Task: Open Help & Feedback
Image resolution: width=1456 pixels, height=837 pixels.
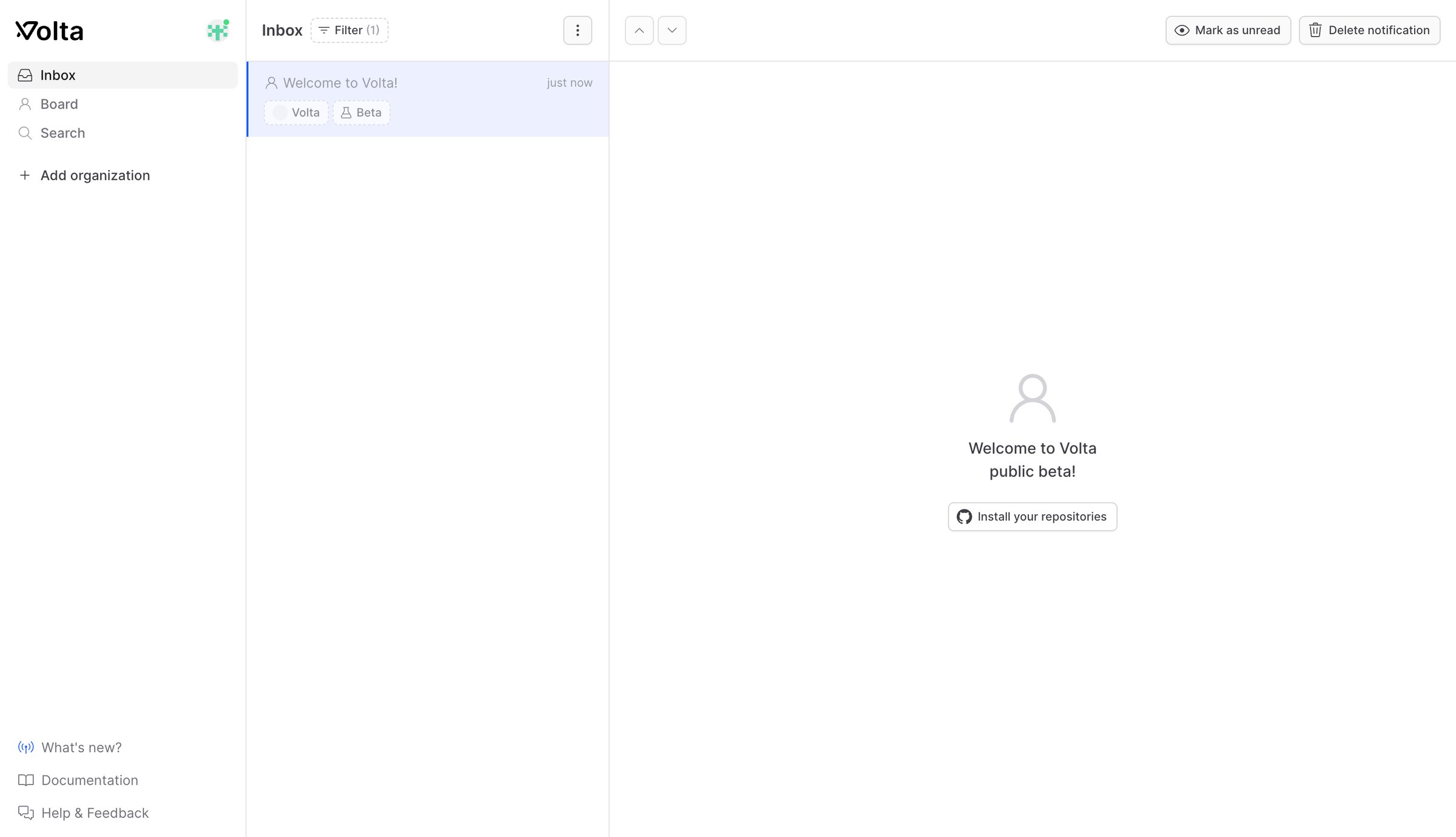Action: click(83, 813)
